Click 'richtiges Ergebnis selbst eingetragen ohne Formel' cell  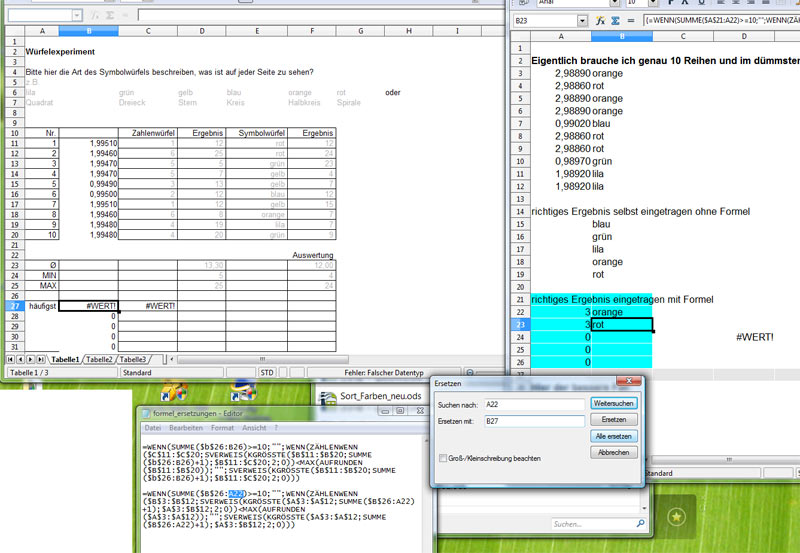pyautogui.click(x=640, y=211)
